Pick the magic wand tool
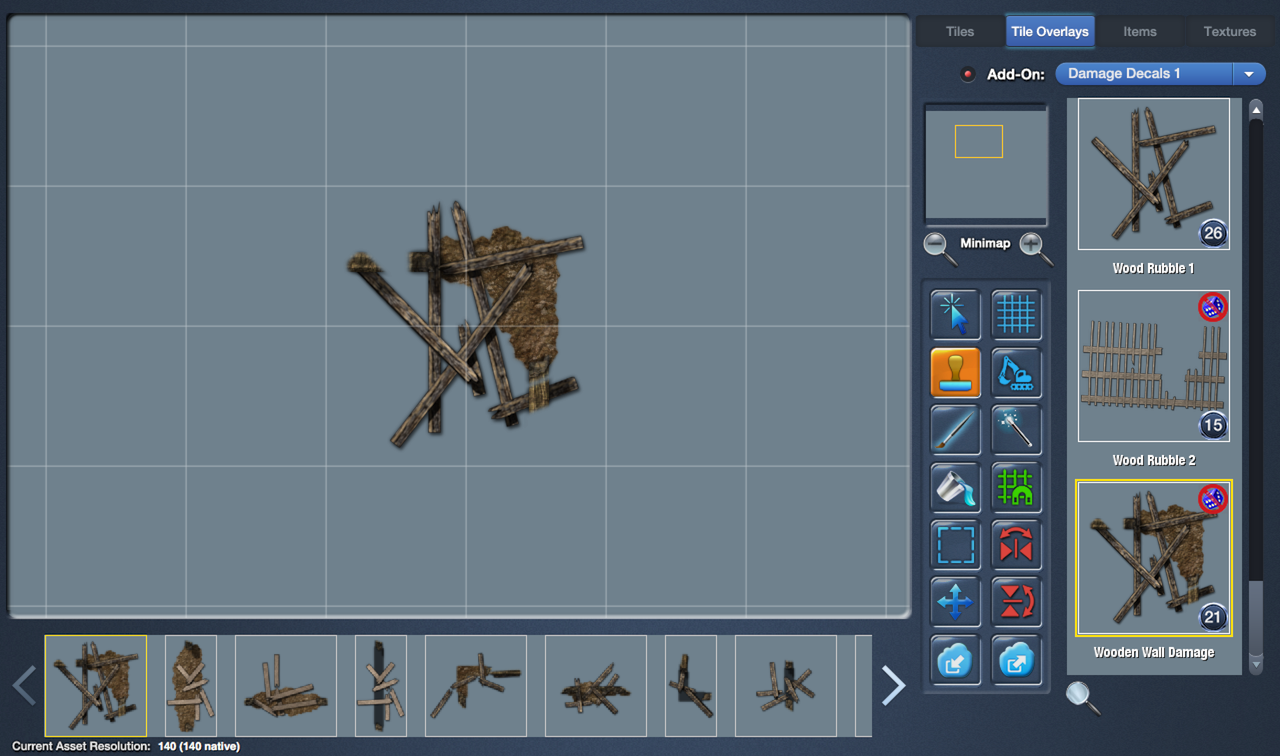The image size is (1280, 756). click(x=1016, y=430)
